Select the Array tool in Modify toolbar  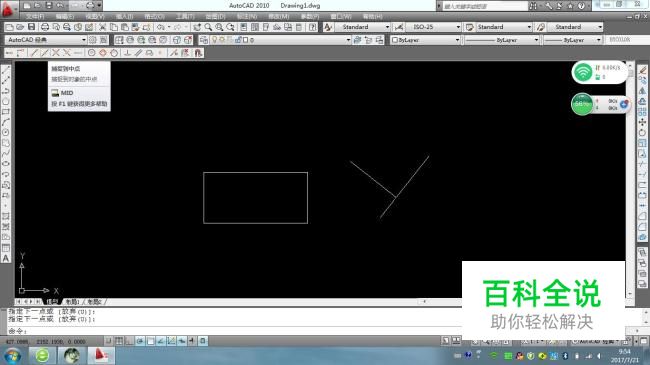click(642, 112)
